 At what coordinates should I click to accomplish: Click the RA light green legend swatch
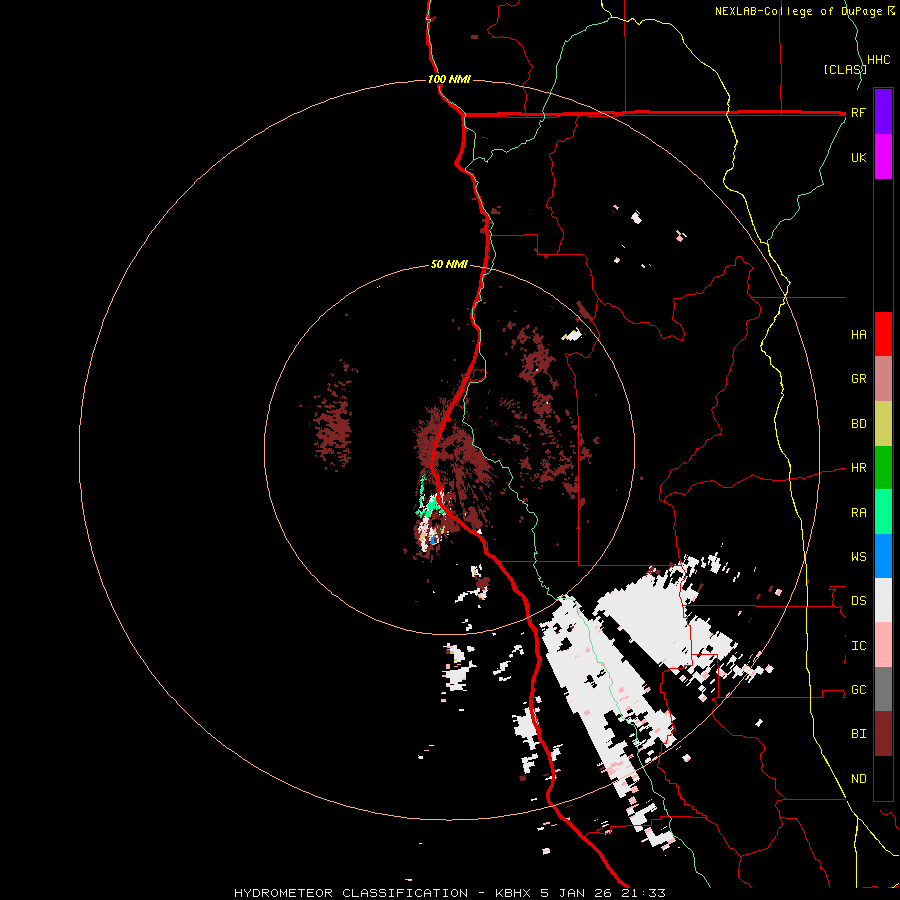pyautogui.click(x=883, y=512)
